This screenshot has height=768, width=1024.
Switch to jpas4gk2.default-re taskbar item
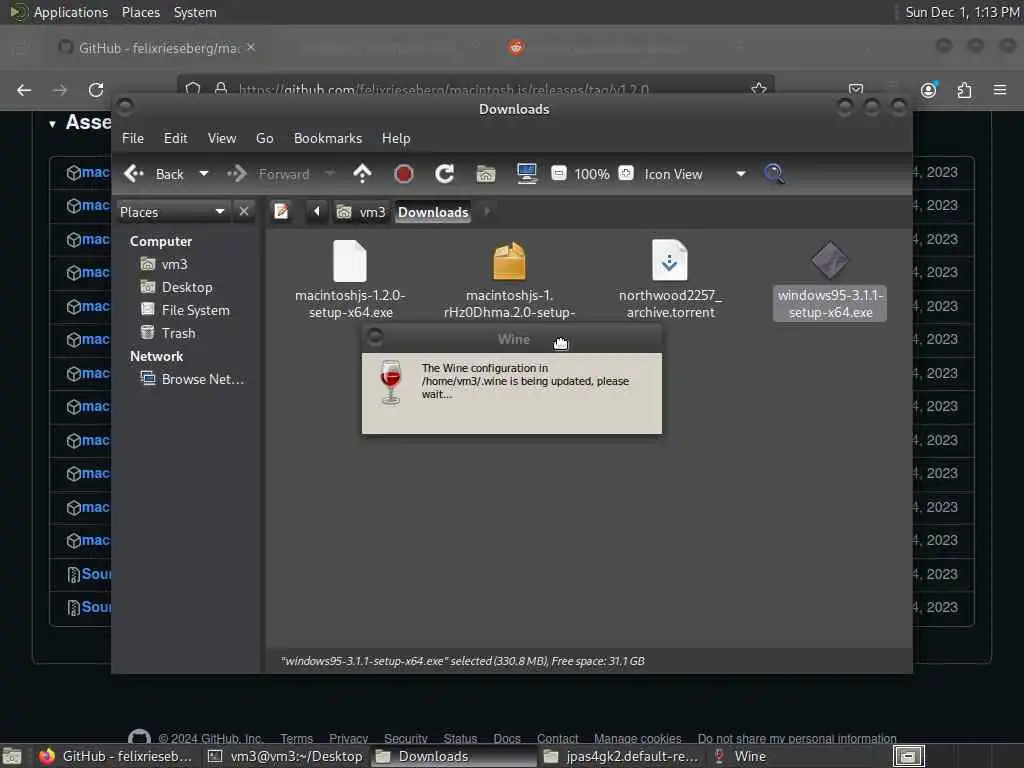[x=623, y=756]
